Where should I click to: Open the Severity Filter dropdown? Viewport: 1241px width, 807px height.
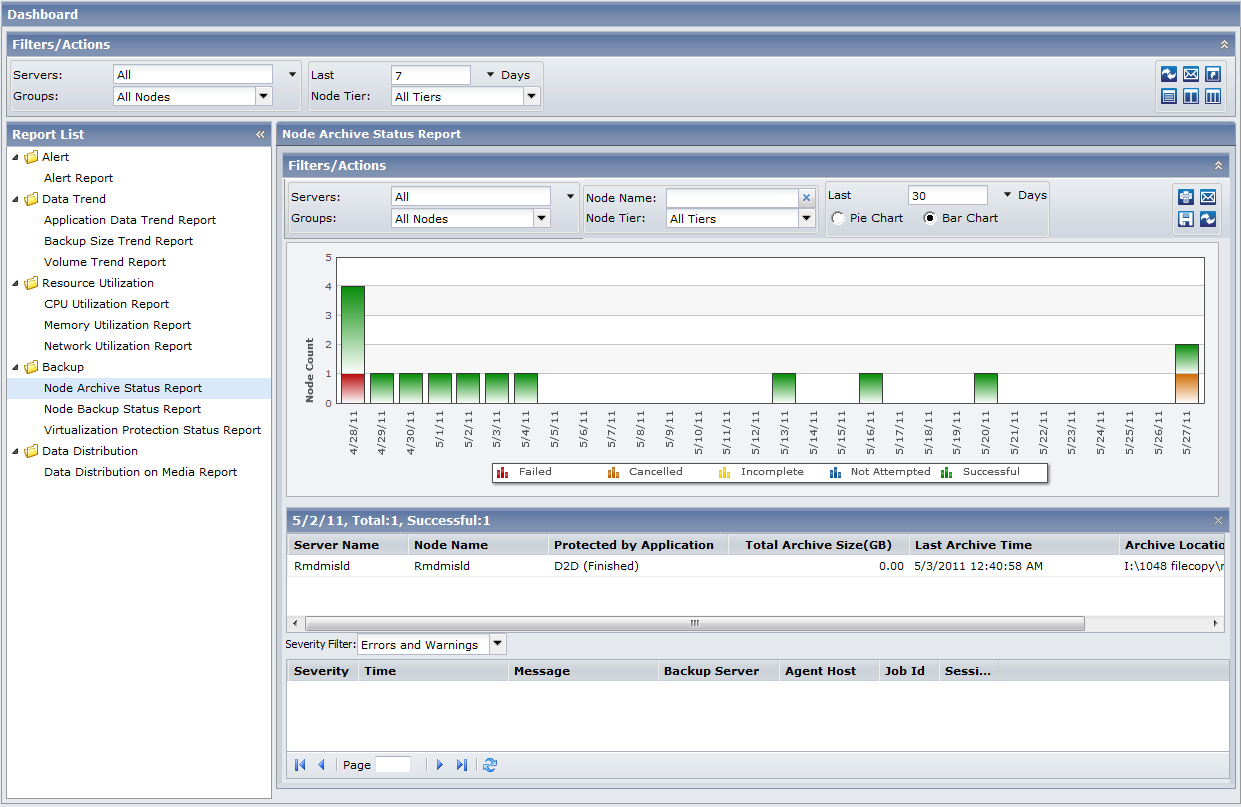click(498, 645)
